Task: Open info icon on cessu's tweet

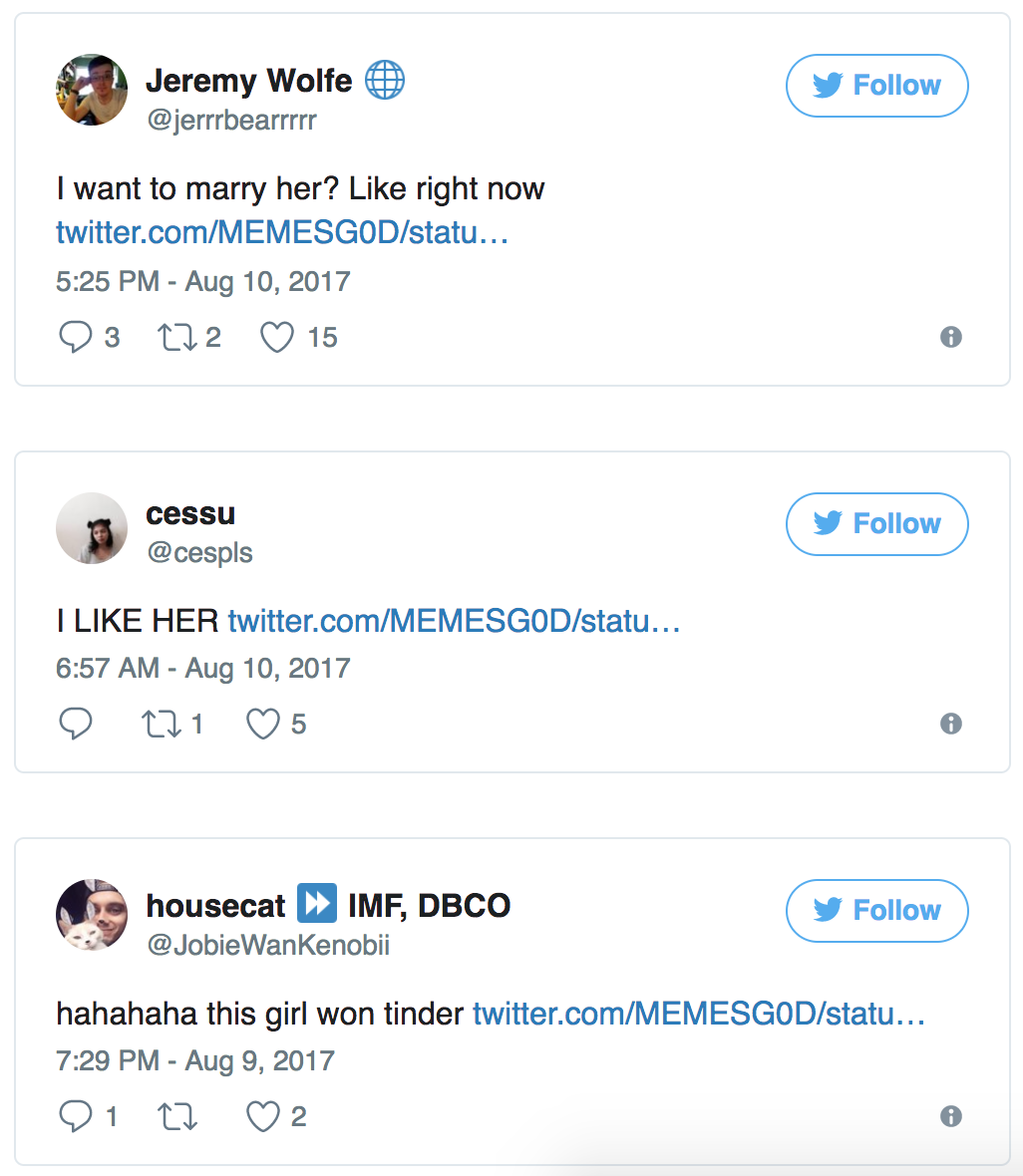Action: tap(951, 725)
